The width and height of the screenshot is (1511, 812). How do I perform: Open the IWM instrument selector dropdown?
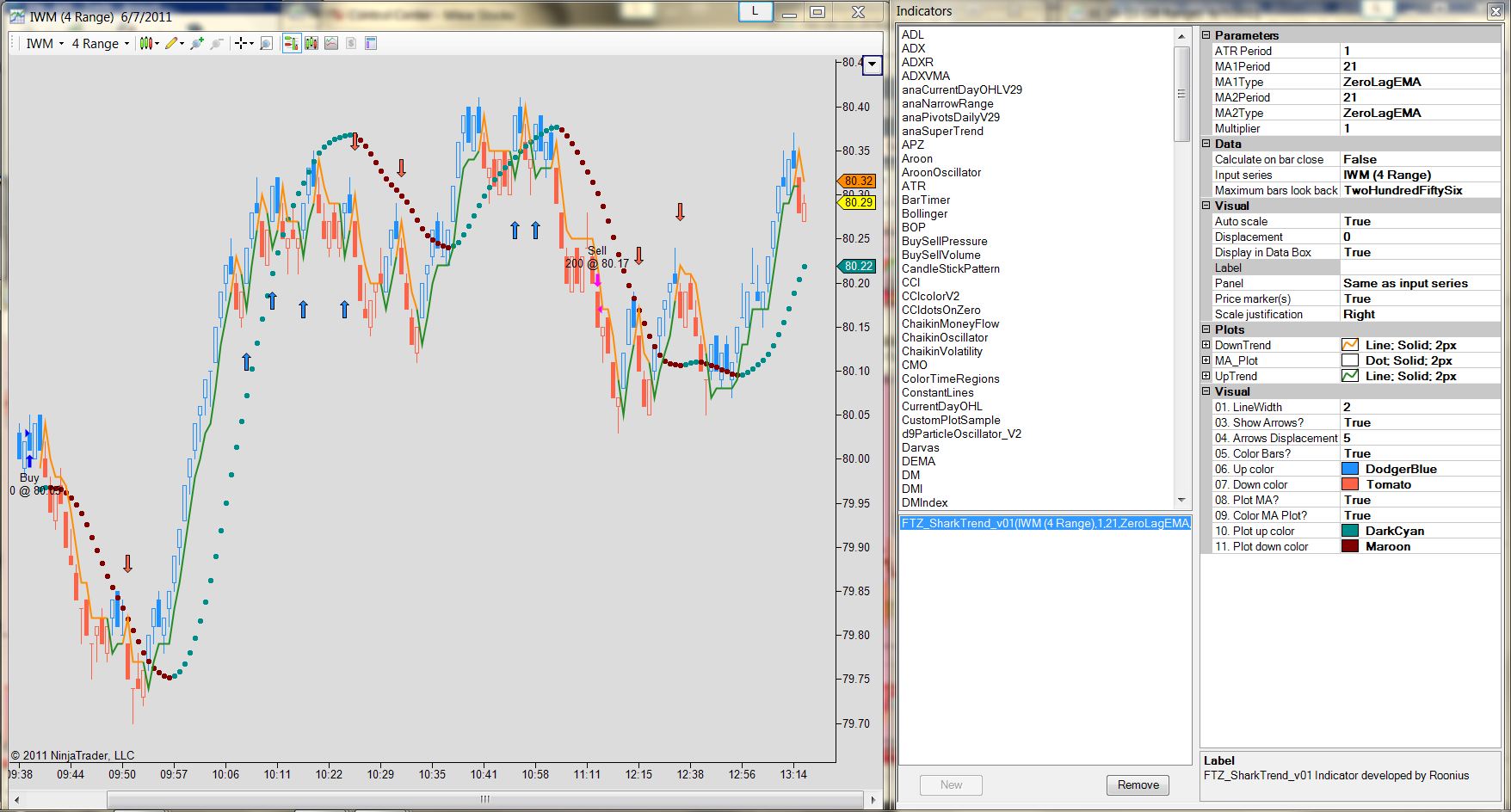click(x=45, y=44)
